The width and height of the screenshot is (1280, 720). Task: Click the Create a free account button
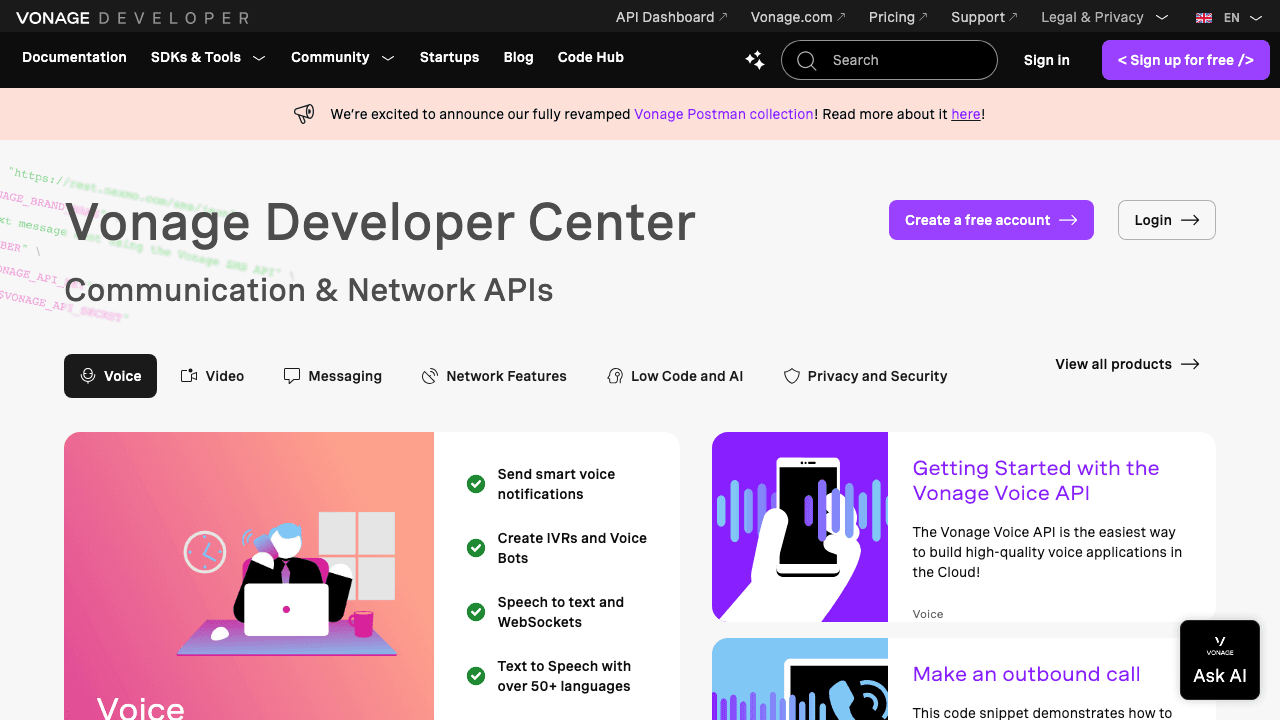click(x=991, y=220)
